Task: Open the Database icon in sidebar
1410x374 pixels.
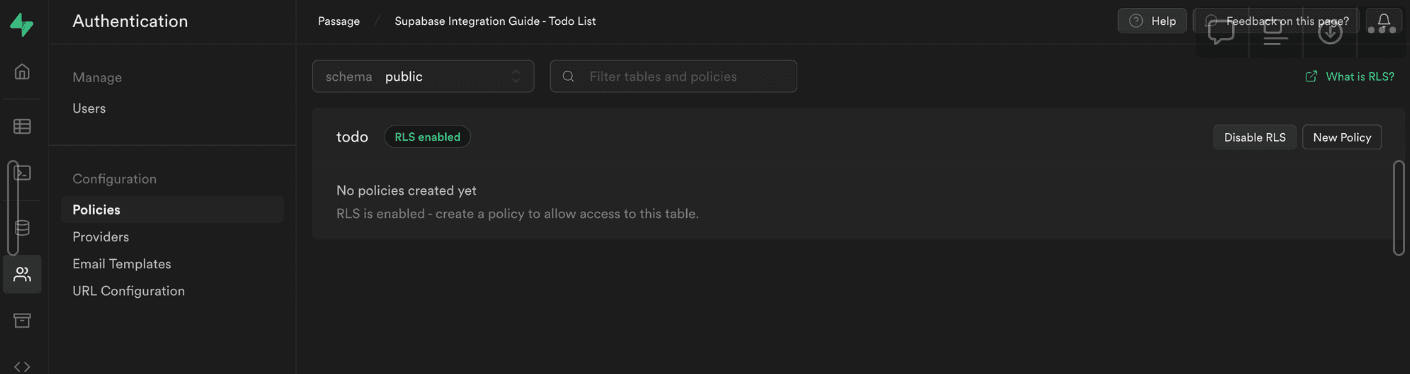Action: 22,227
